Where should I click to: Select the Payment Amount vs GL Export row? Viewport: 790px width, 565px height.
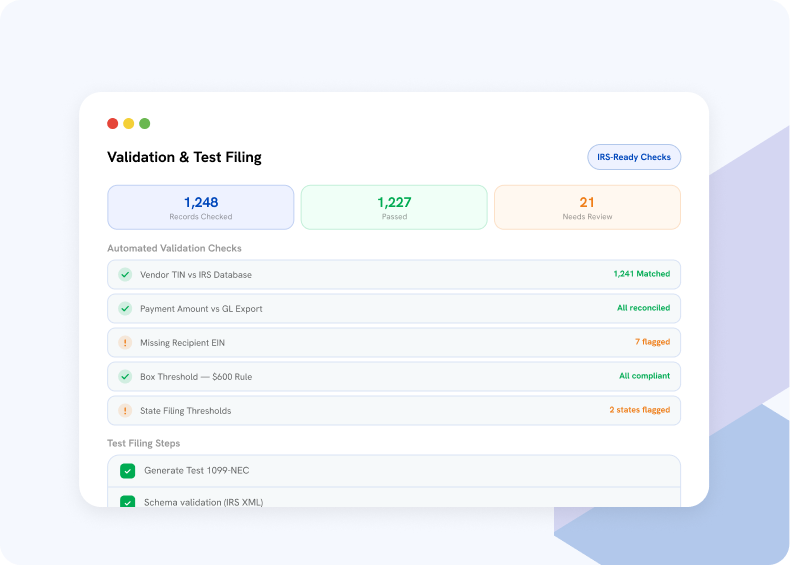point(394,308)
